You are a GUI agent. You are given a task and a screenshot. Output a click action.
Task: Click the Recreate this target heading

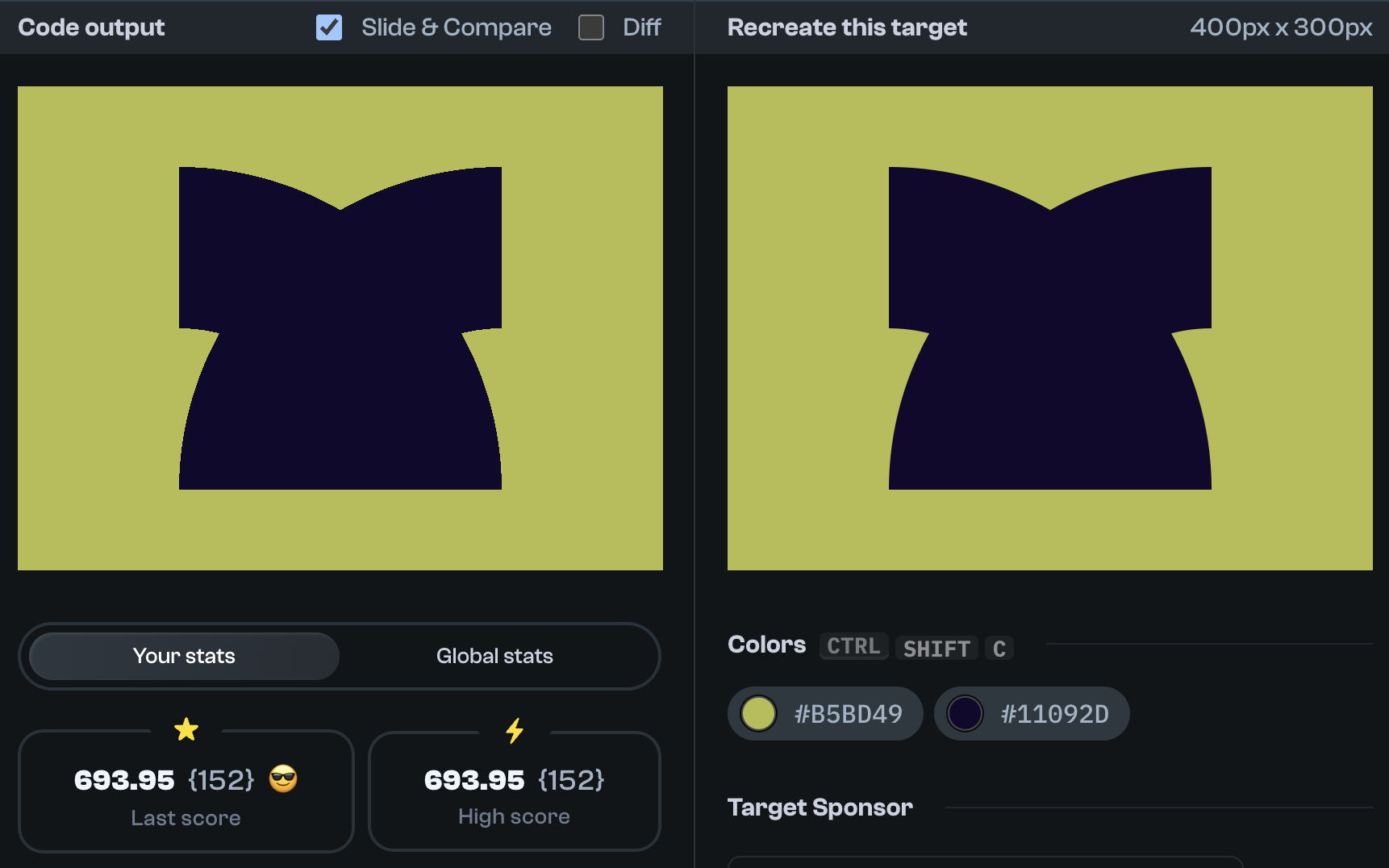[847, 27]
